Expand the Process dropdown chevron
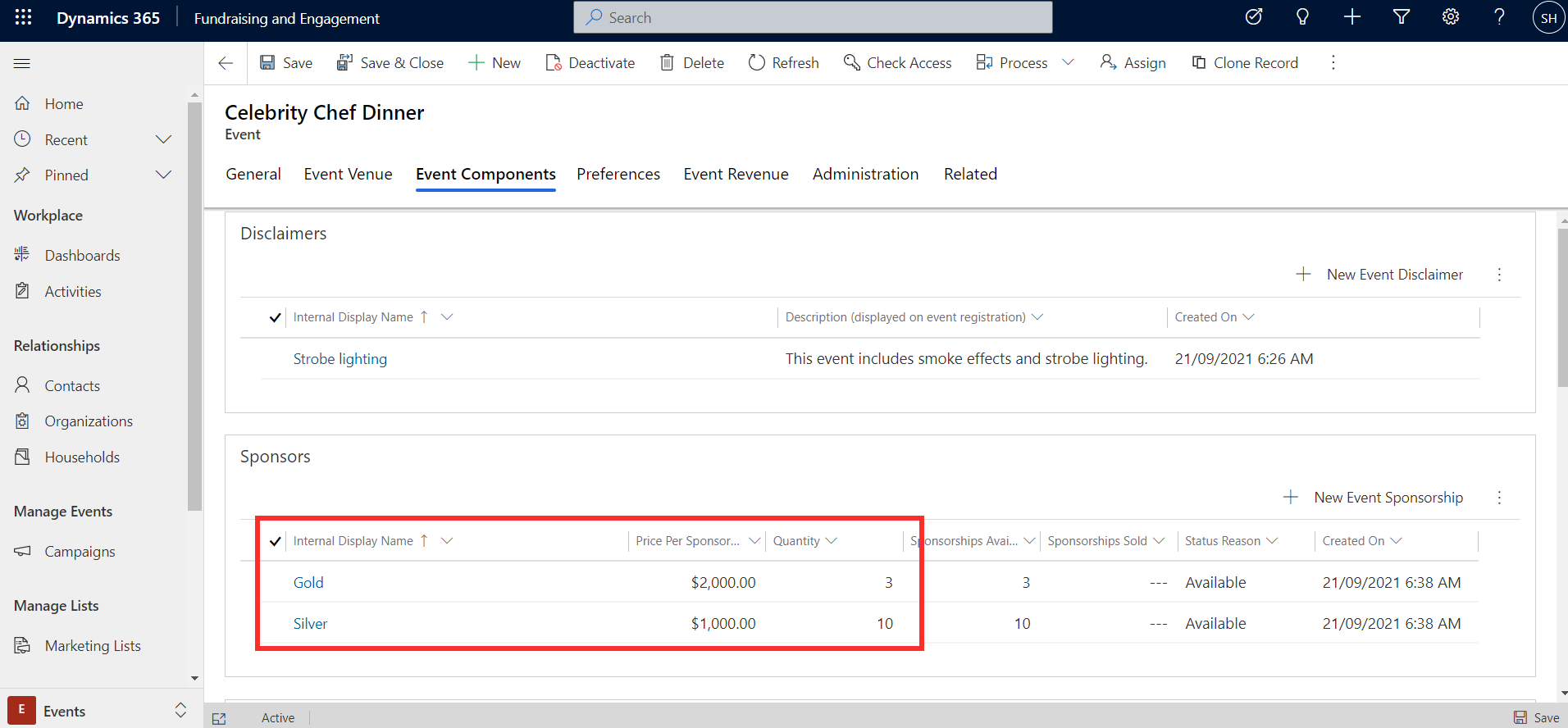Viewport: 1568px width, 728px height. (1068, 63)
